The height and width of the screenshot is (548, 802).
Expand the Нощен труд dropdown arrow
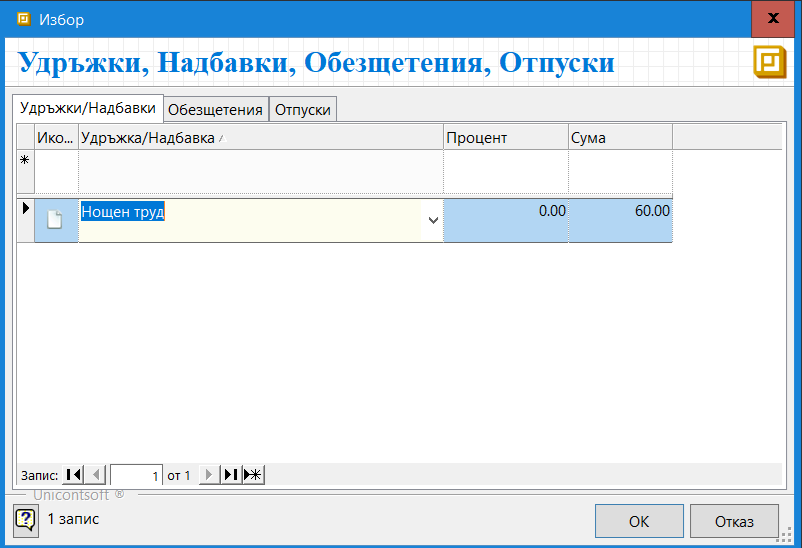coord(433,220)
